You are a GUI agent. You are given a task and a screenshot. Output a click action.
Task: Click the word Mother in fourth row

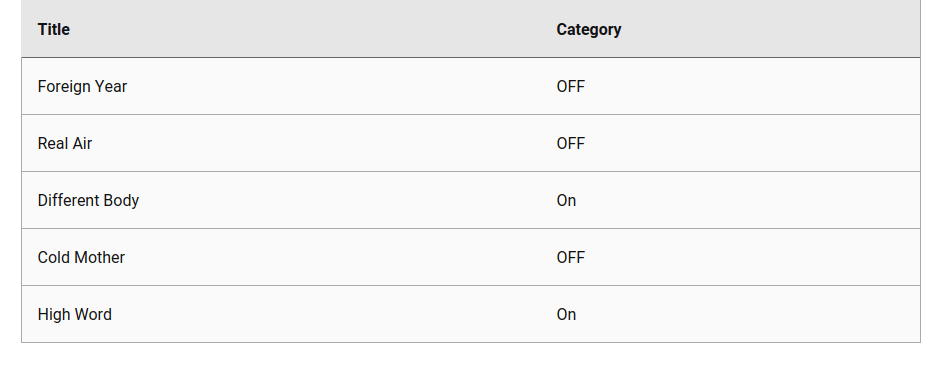(x=97, y=258)
